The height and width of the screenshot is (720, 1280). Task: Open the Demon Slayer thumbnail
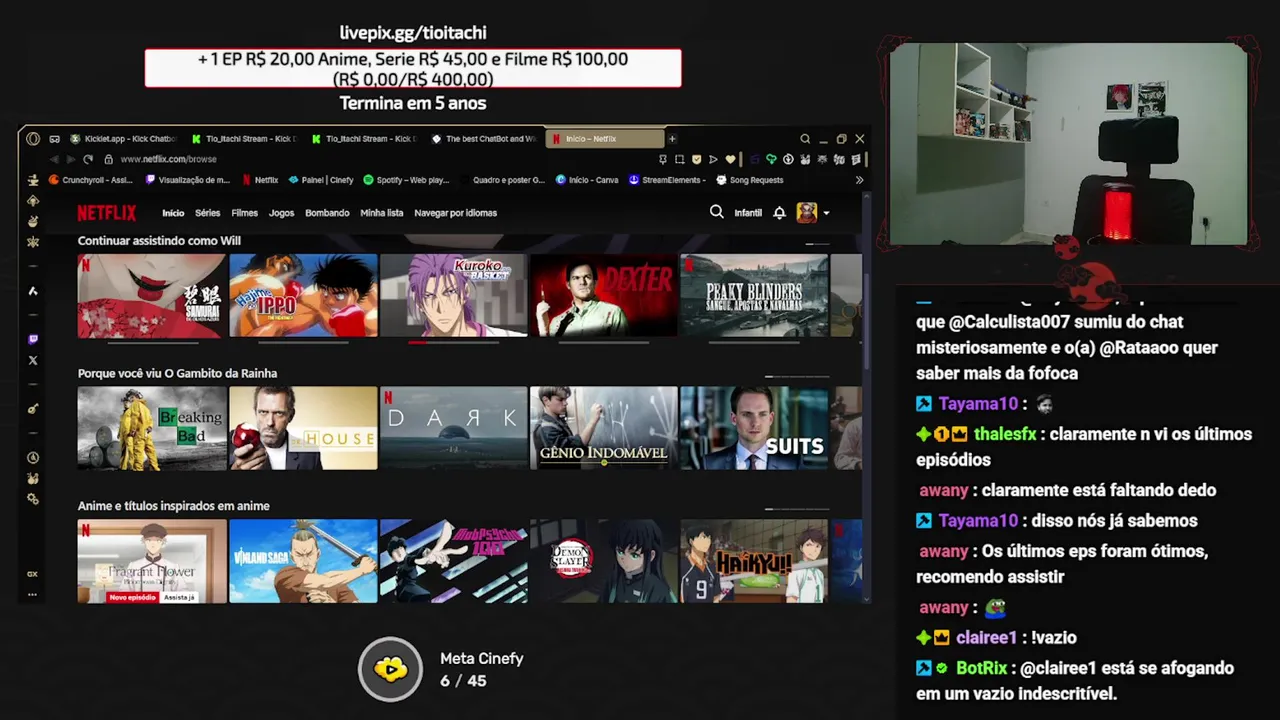pos(604,561)
